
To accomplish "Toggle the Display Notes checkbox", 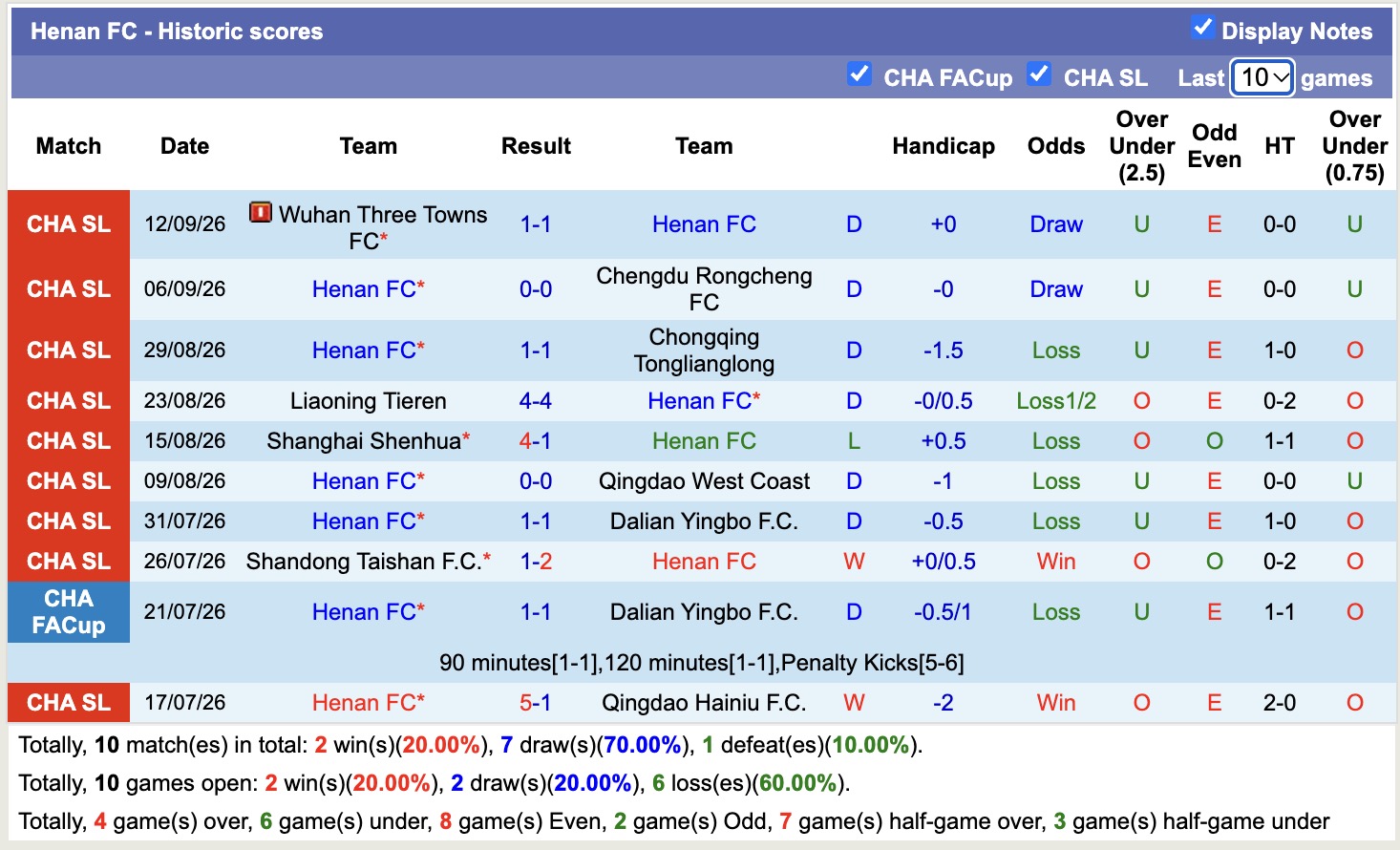I will 1202,28.
